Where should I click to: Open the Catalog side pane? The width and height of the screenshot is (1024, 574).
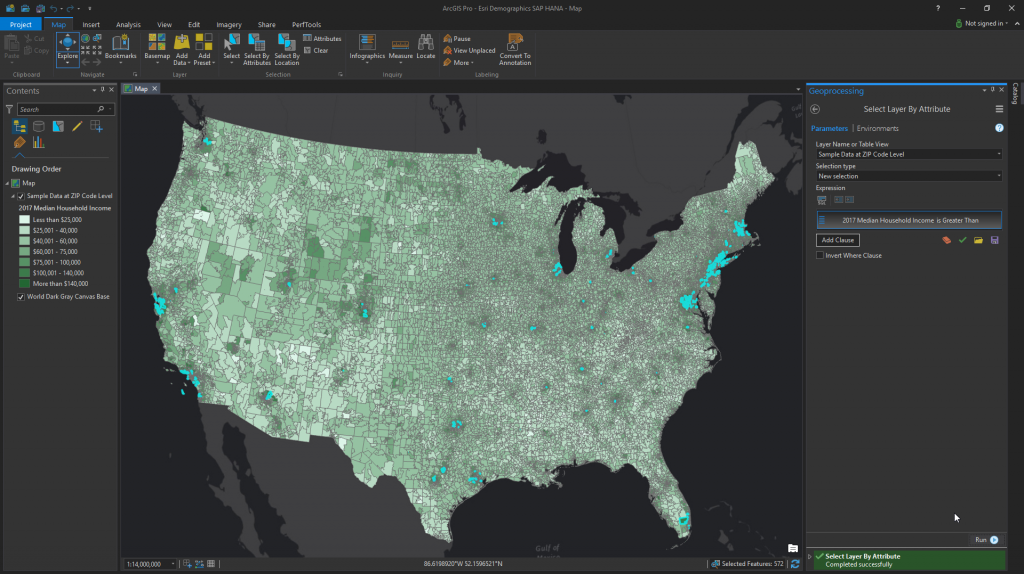[1015, 93]
